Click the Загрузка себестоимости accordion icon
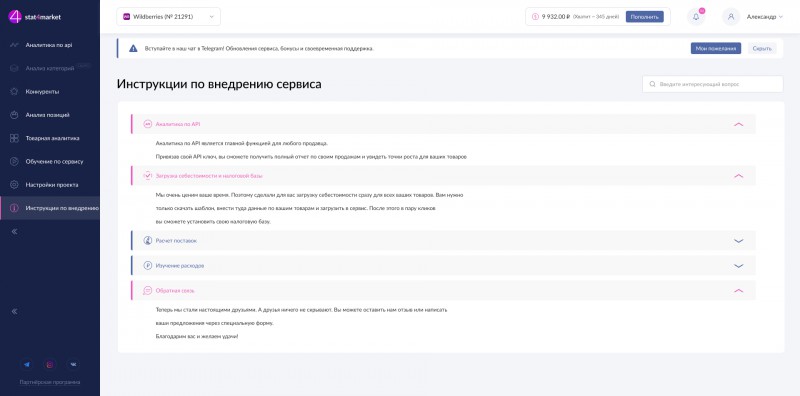The image size is (800, 396). (147, 176)
